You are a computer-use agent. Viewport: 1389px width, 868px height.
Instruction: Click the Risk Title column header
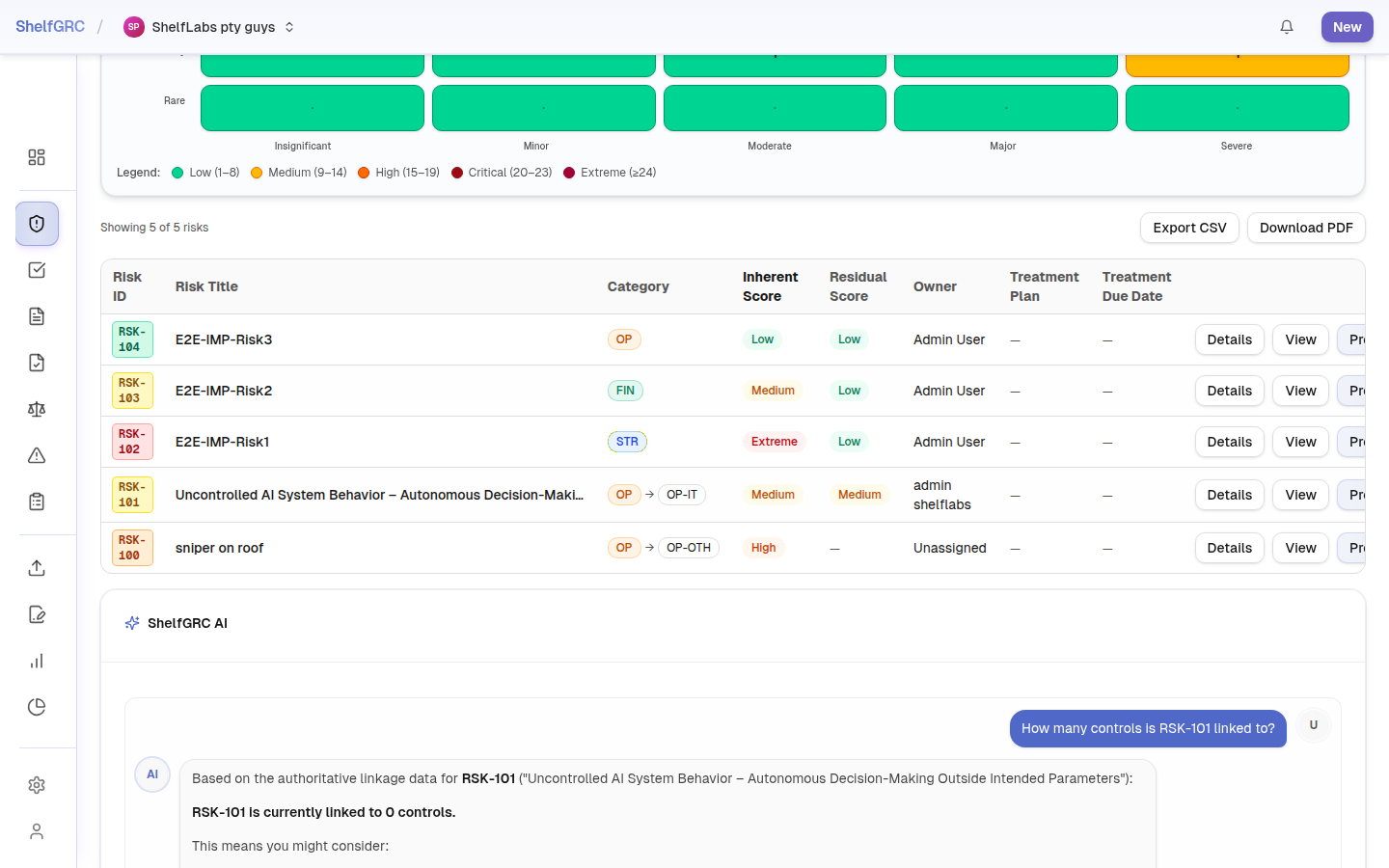click(x=206, y=286)
